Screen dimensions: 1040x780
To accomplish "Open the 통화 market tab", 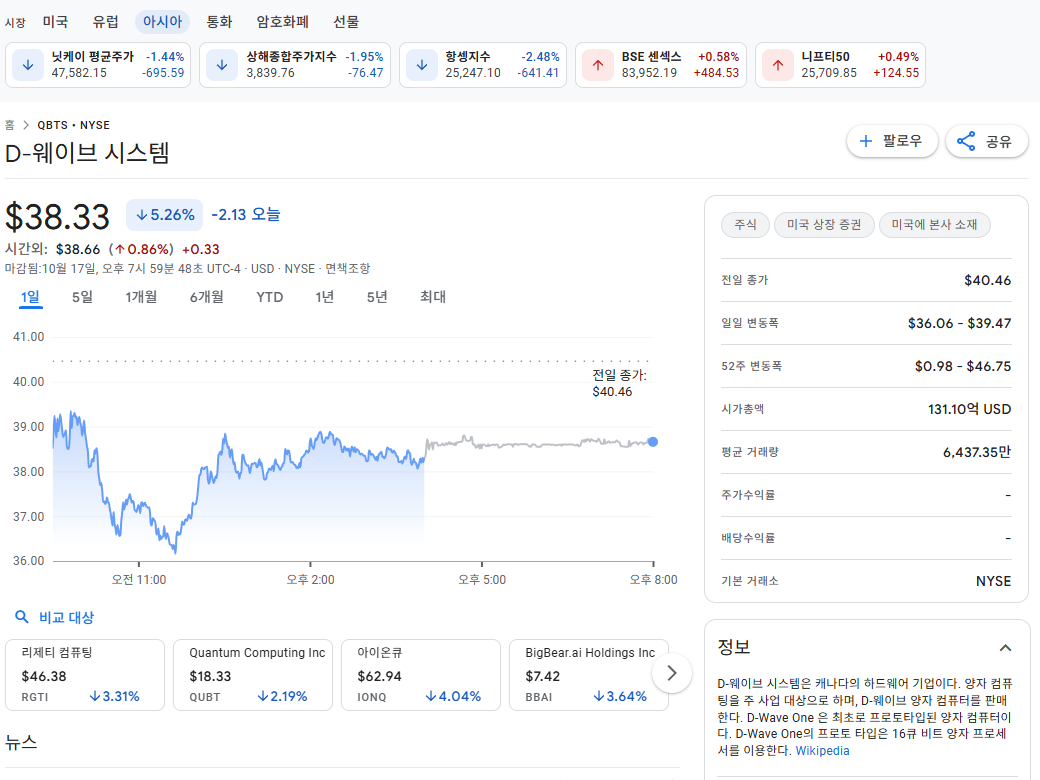I will tap(219, 22).
